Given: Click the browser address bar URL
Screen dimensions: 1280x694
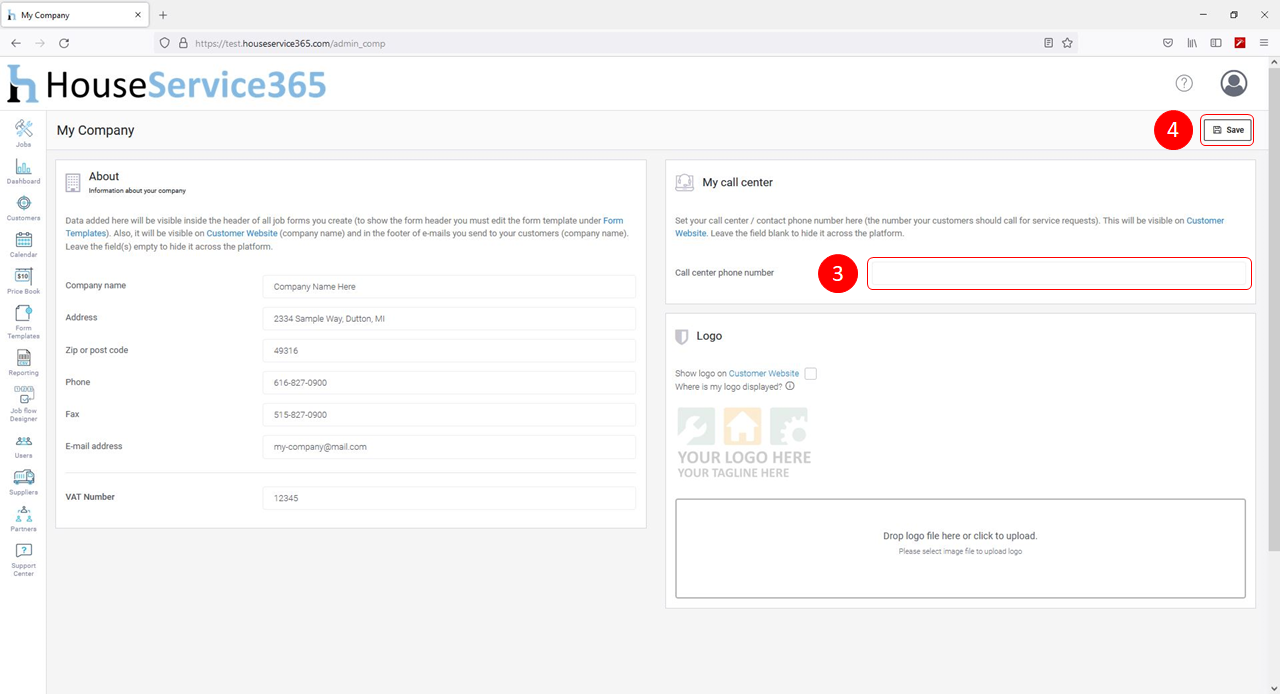Looking at the screenshot, I should (290, 43).
